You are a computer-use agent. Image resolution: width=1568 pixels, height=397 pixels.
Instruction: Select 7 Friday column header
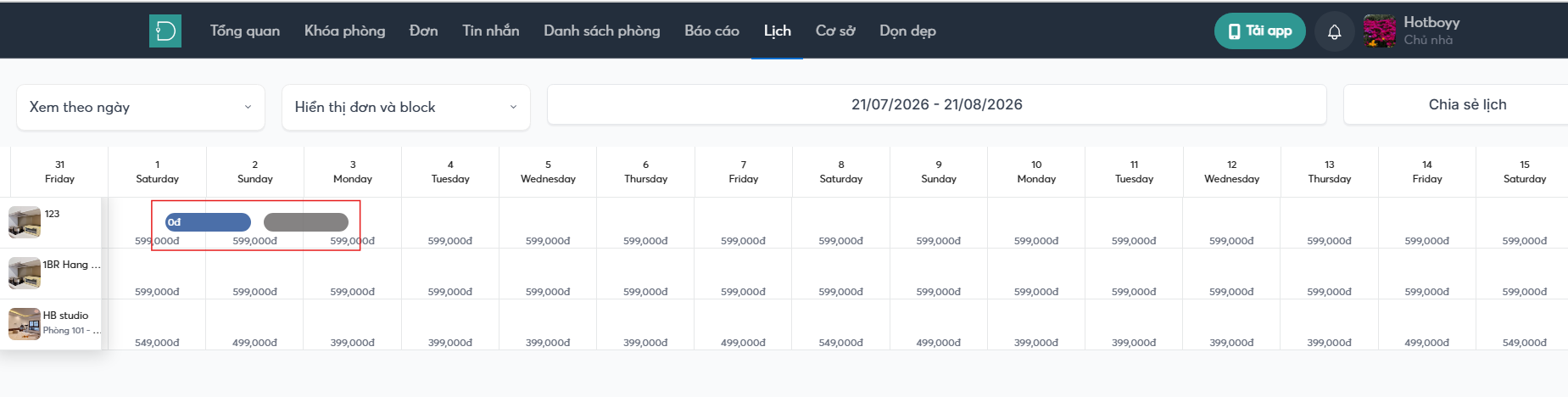pyautogui.click(x=744, y=171)
